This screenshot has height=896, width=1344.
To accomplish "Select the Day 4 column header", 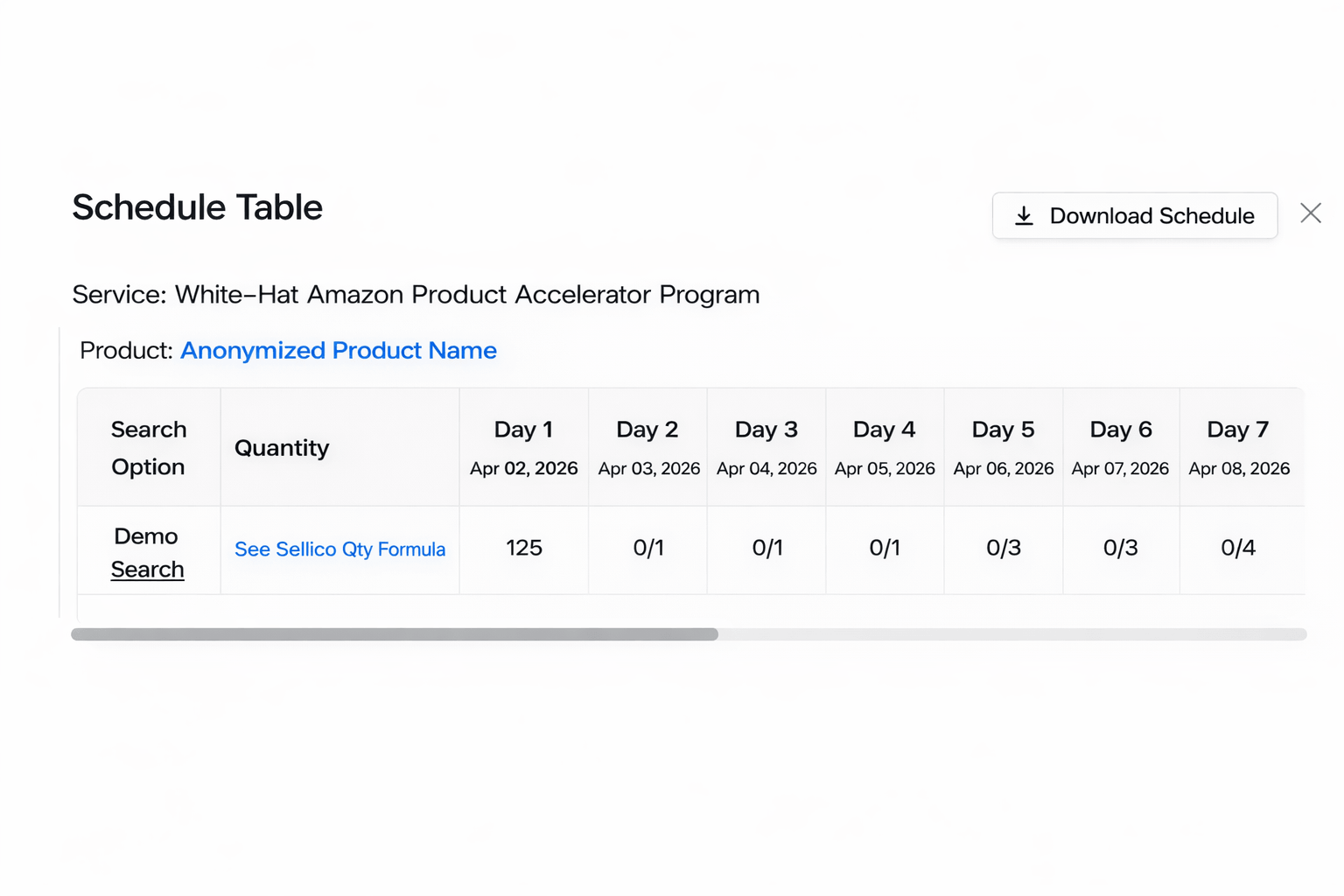I will [x=885, y=430].
